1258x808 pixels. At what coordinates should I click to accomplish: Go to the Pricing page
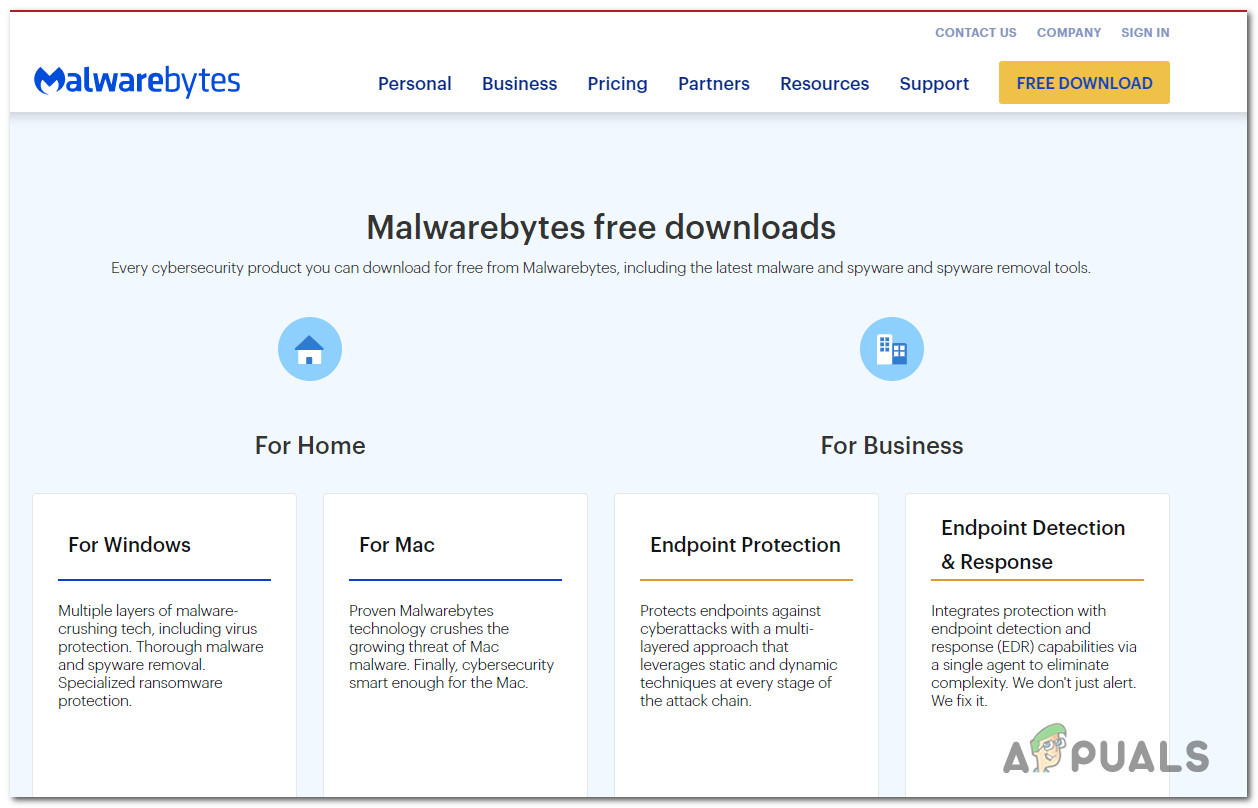click(x=617, y=84)
